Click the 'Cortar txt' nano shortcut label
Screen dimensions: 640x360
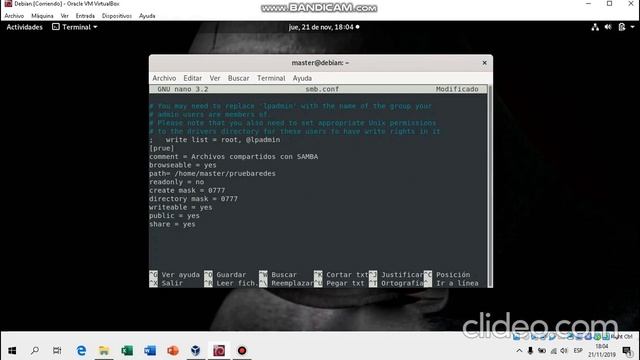tap(347, 275)
